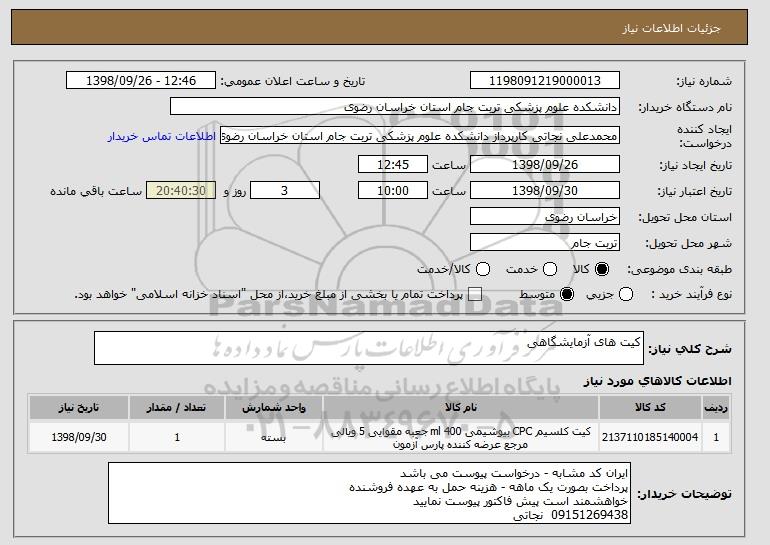This screenshot has width=770, height=545.
Task: Select the کالا radio button
Action: pos(602,269)
